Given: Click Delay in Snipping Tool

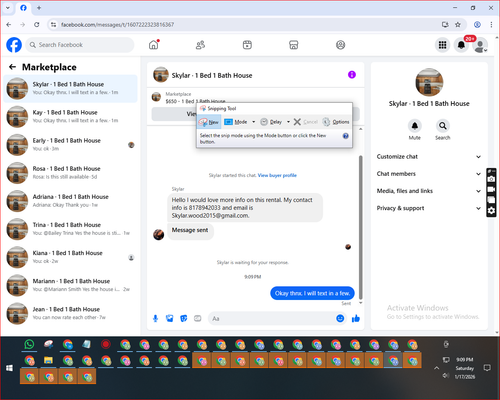Looking at the screenshot, I should 271,122.
